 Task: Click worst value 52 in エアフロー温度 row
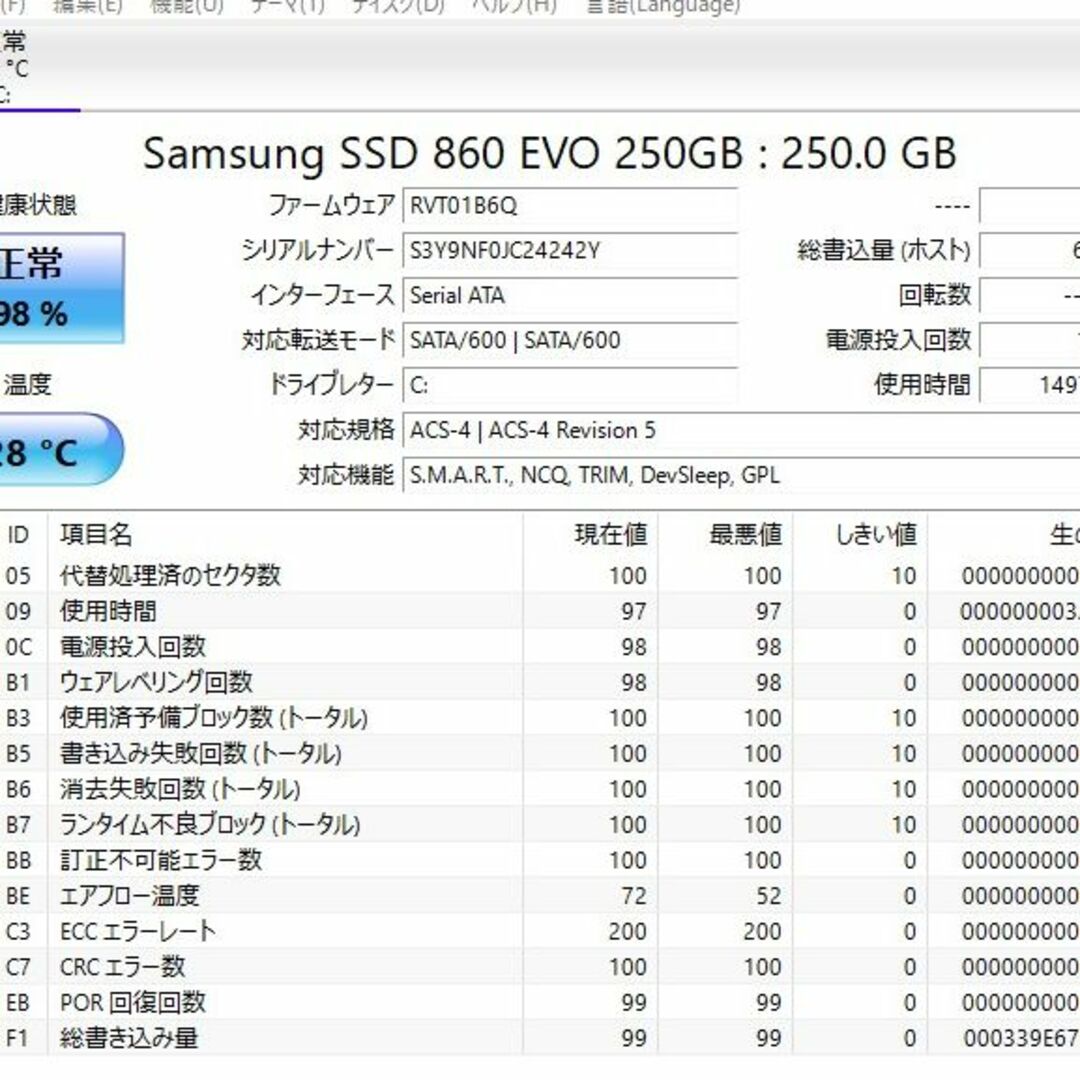click(769, 896)
